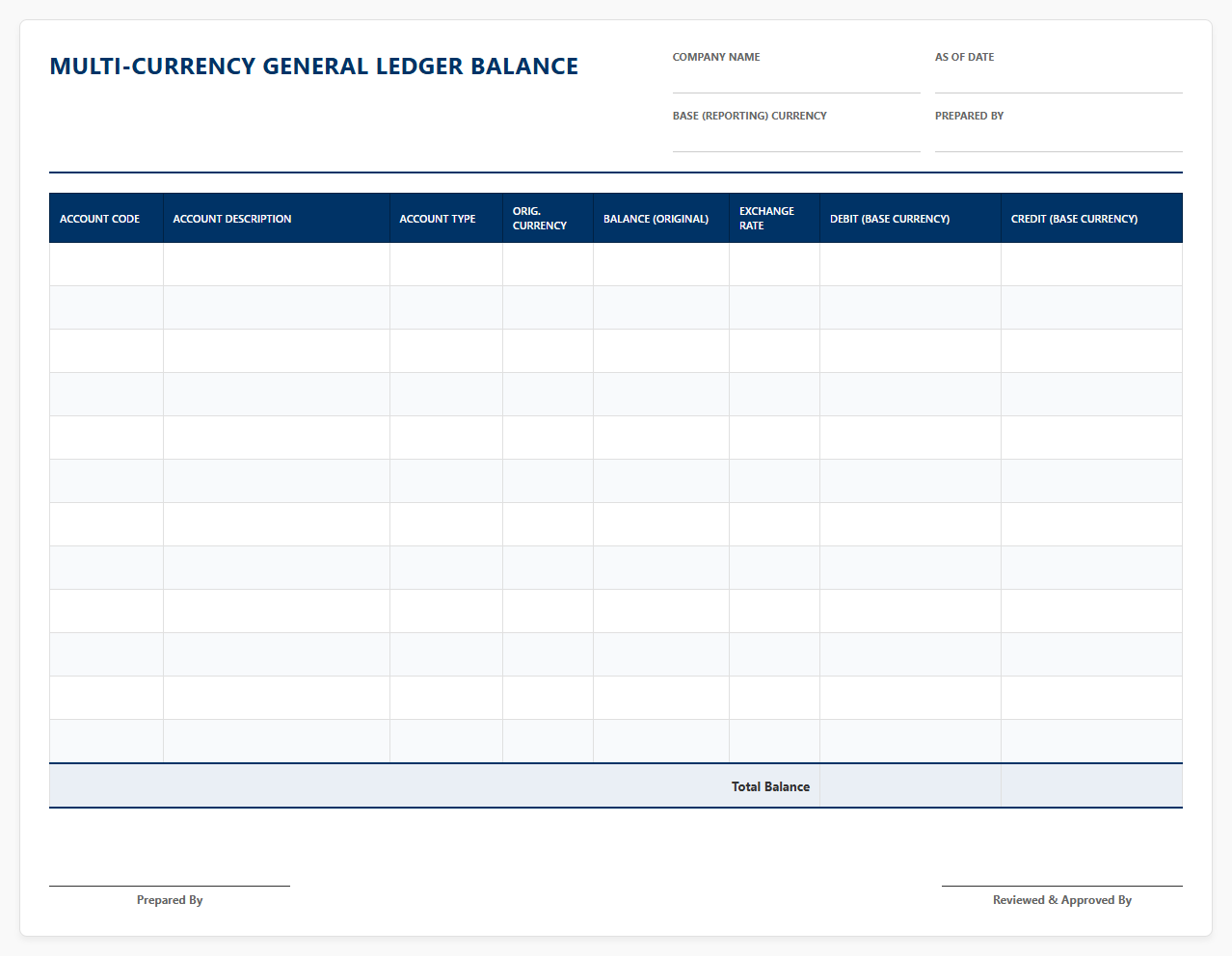This screenshot has height=956, width=1232.
Task: Click the footer Prepared By signature line
Action: (170, 886)
